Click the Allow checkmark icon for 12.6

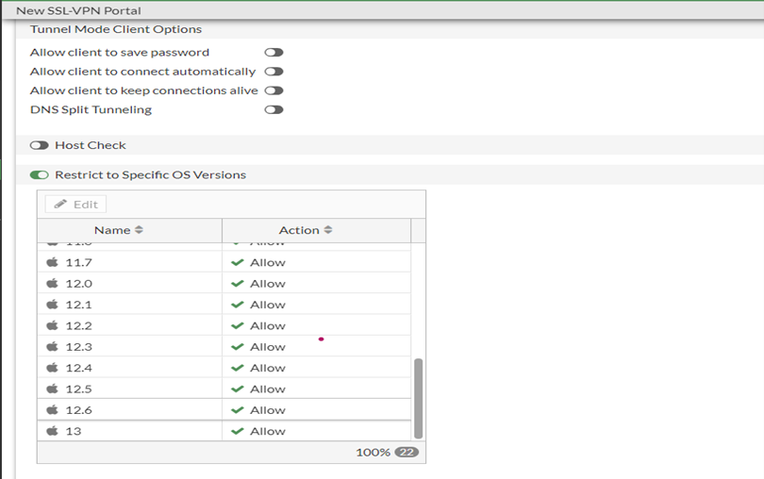click(x=237, y=410)
